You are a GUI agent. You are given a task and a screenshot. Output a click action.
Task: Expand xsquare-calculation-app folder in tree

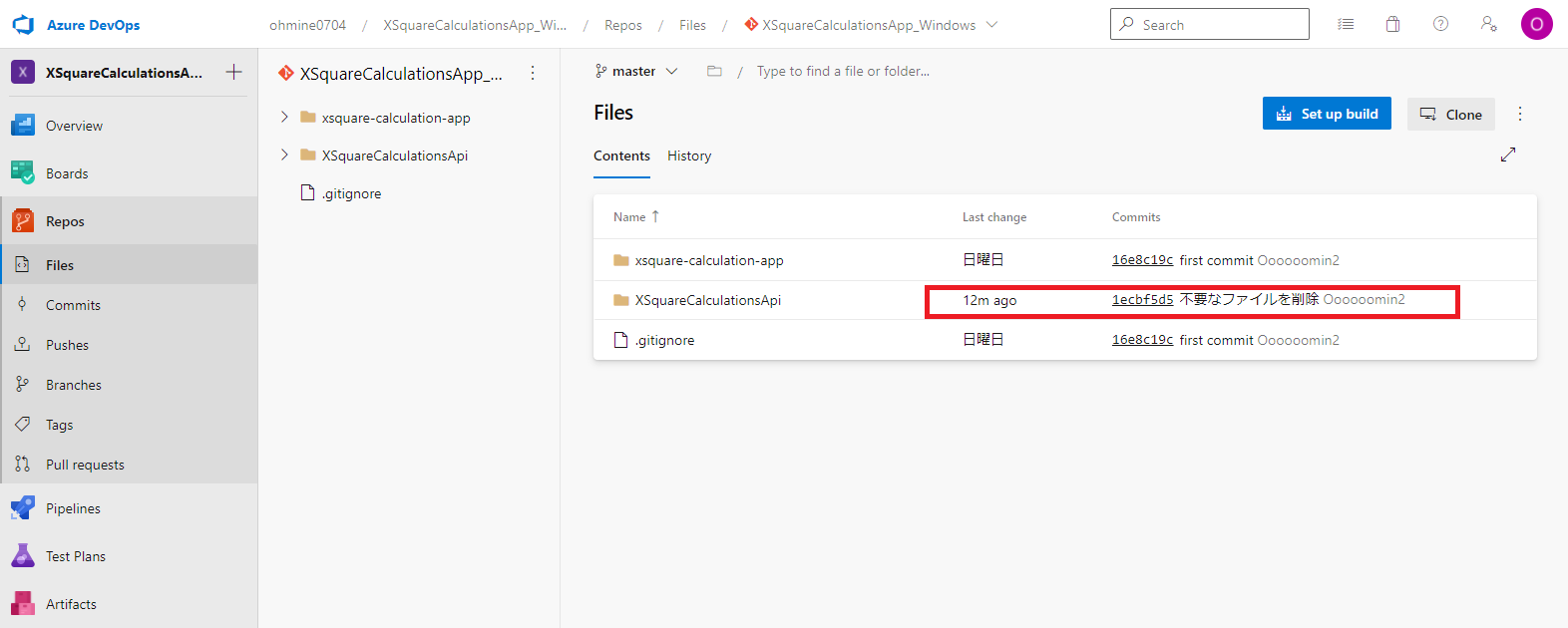[284, 117]
